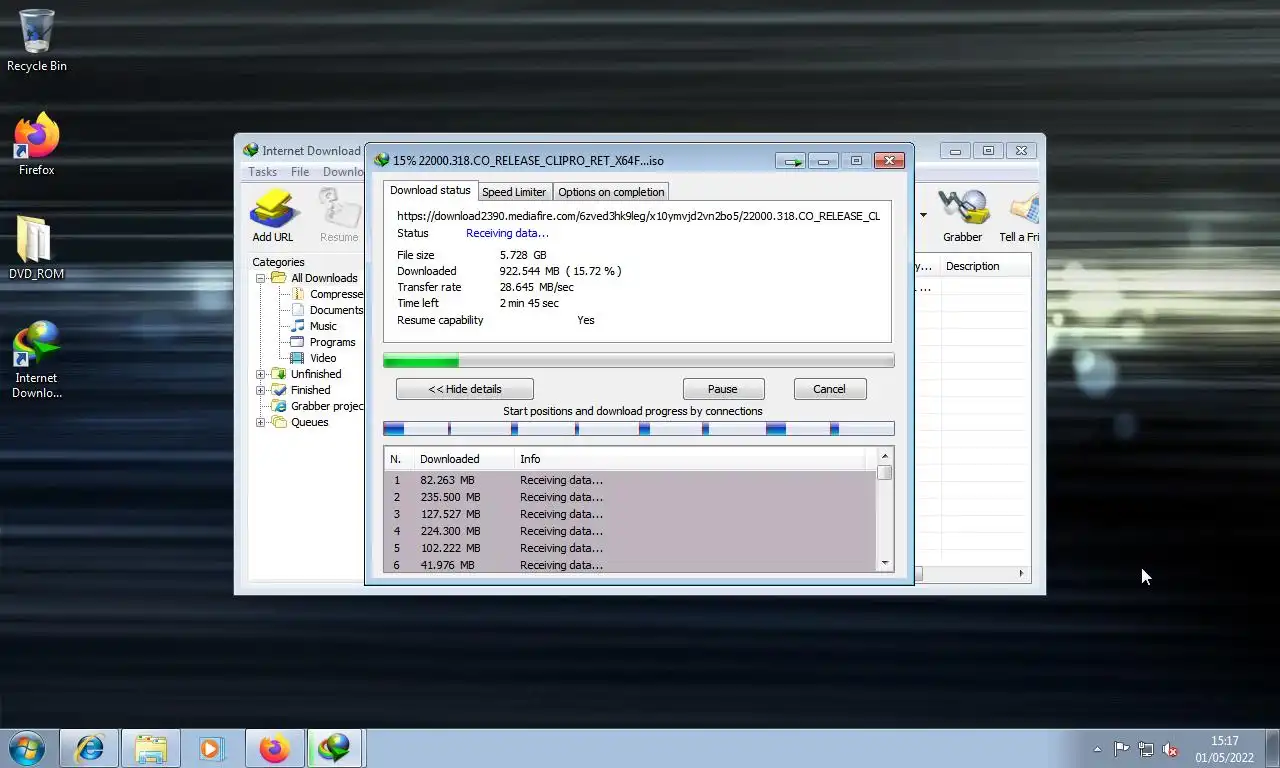This screenshot has width=1280, height=768.
Task: Click the Downloaded column header
Action: click(x=464, y=459)
